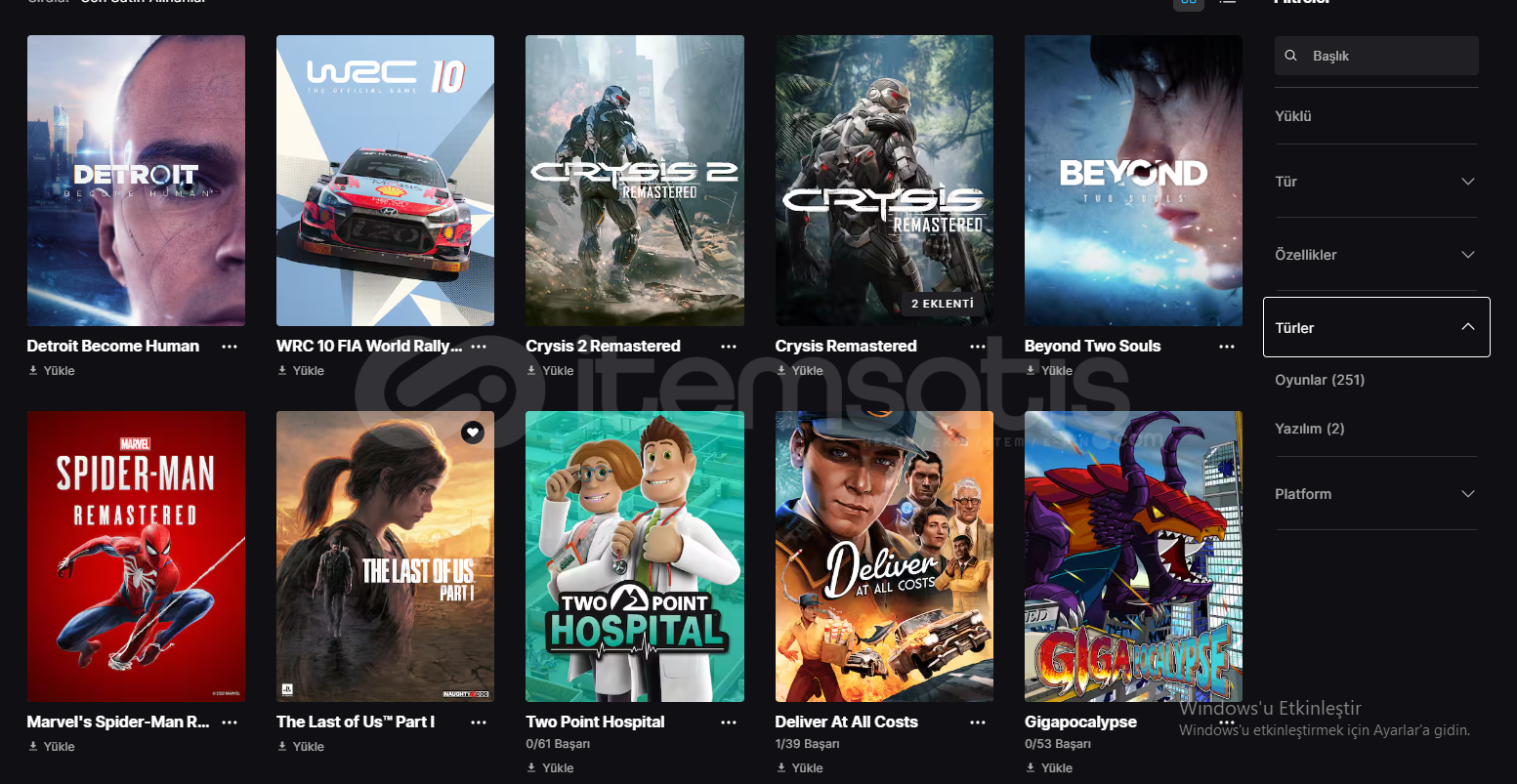This screenshot has width=1517, height=784.
Task: Open three-dot menu for Deliver At All Costs
Action: pos(978,722)
